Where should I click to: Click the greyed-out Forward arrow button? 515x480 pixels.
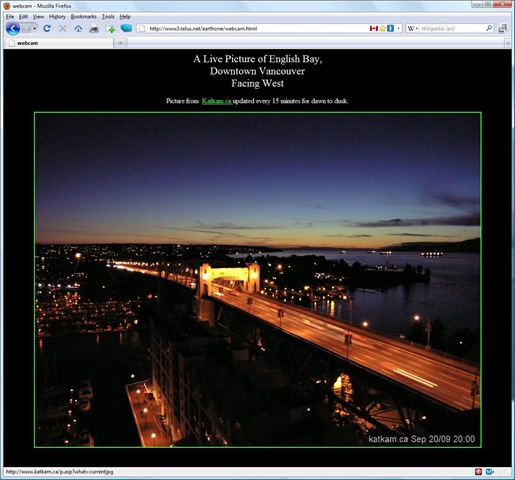[26, 29]
